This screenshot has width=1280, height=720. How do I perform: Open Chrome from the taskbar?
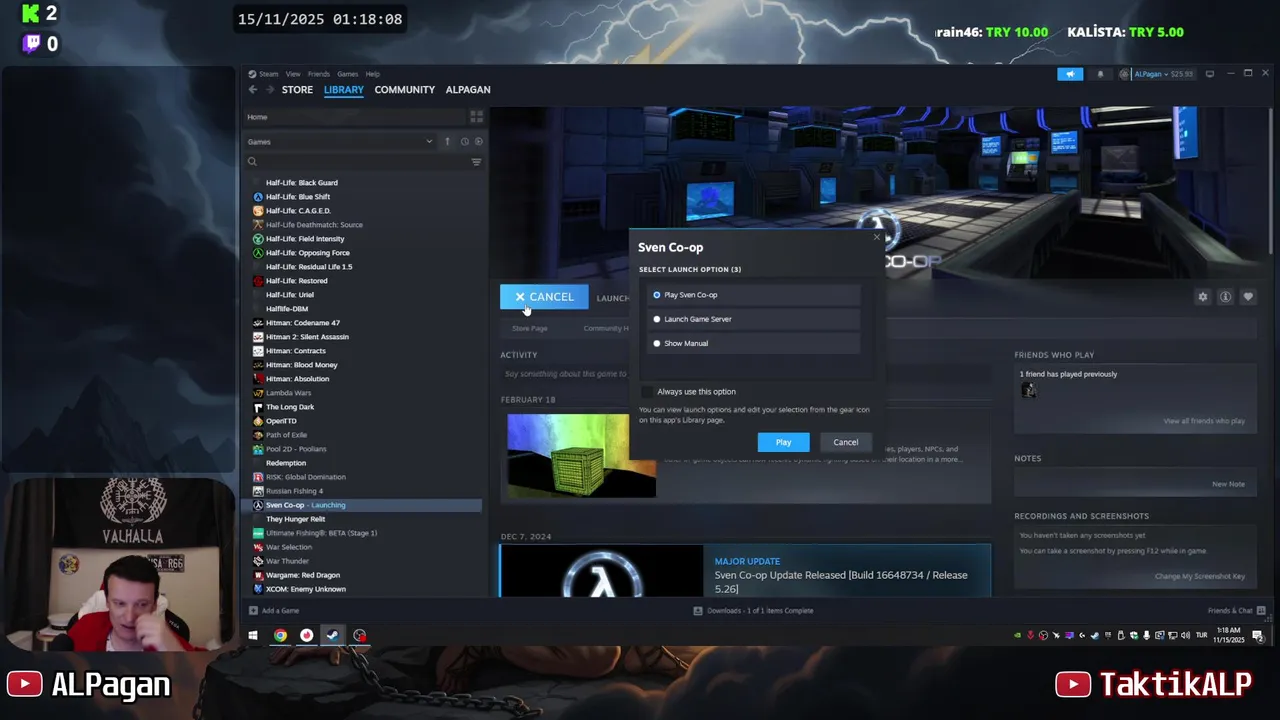280,635
